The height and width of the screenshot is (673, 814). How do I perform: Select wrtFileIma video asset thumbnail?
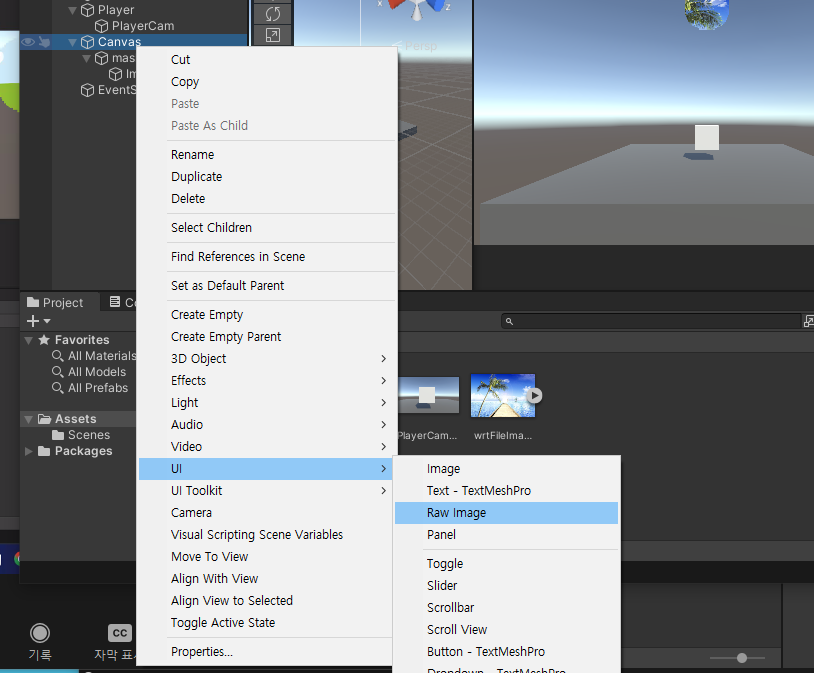point(503,395)
